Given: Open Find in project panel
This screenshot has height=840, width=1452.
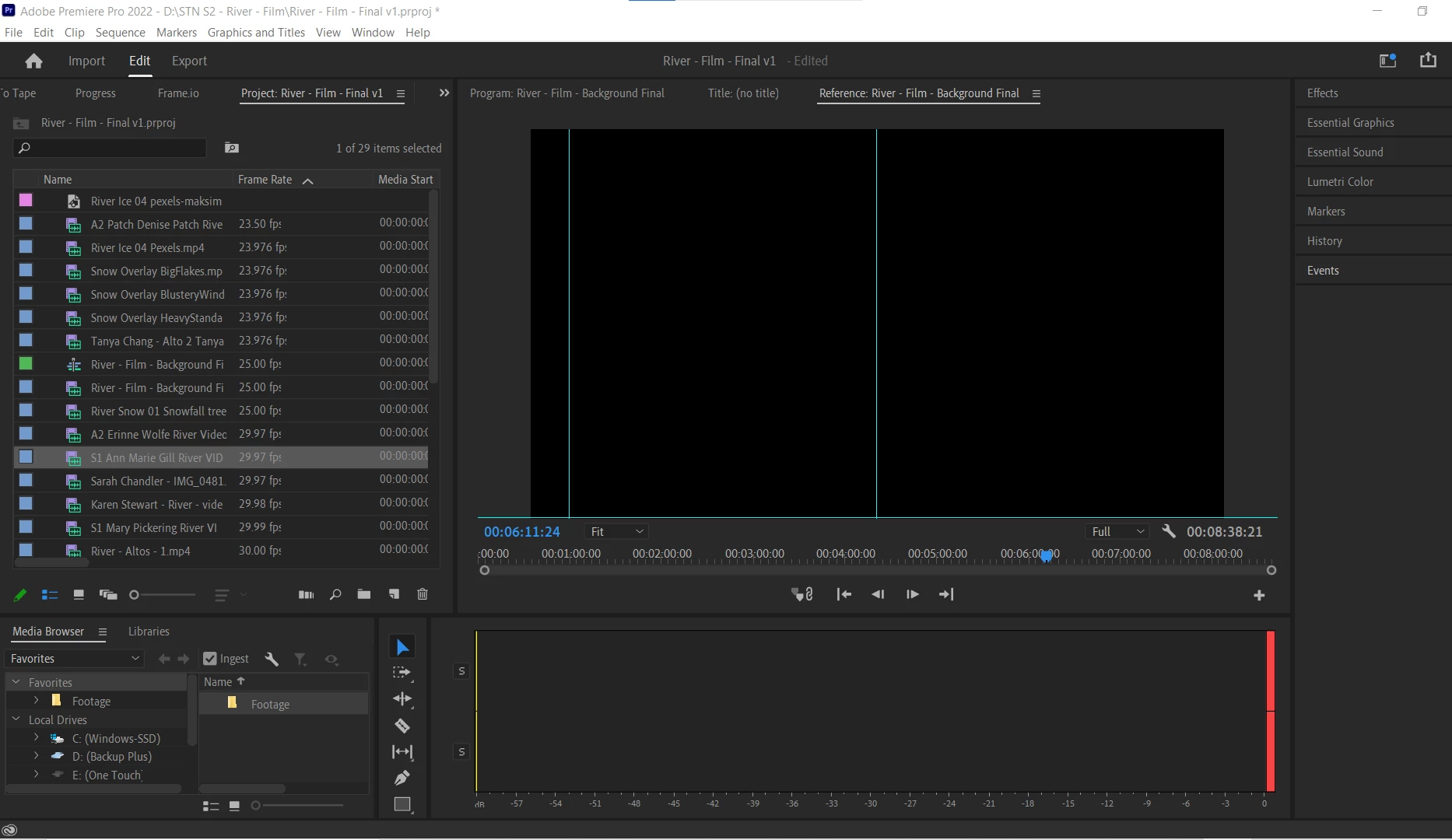Looking at the screenshot, I should pyautogui.click(x=335, y=595).
